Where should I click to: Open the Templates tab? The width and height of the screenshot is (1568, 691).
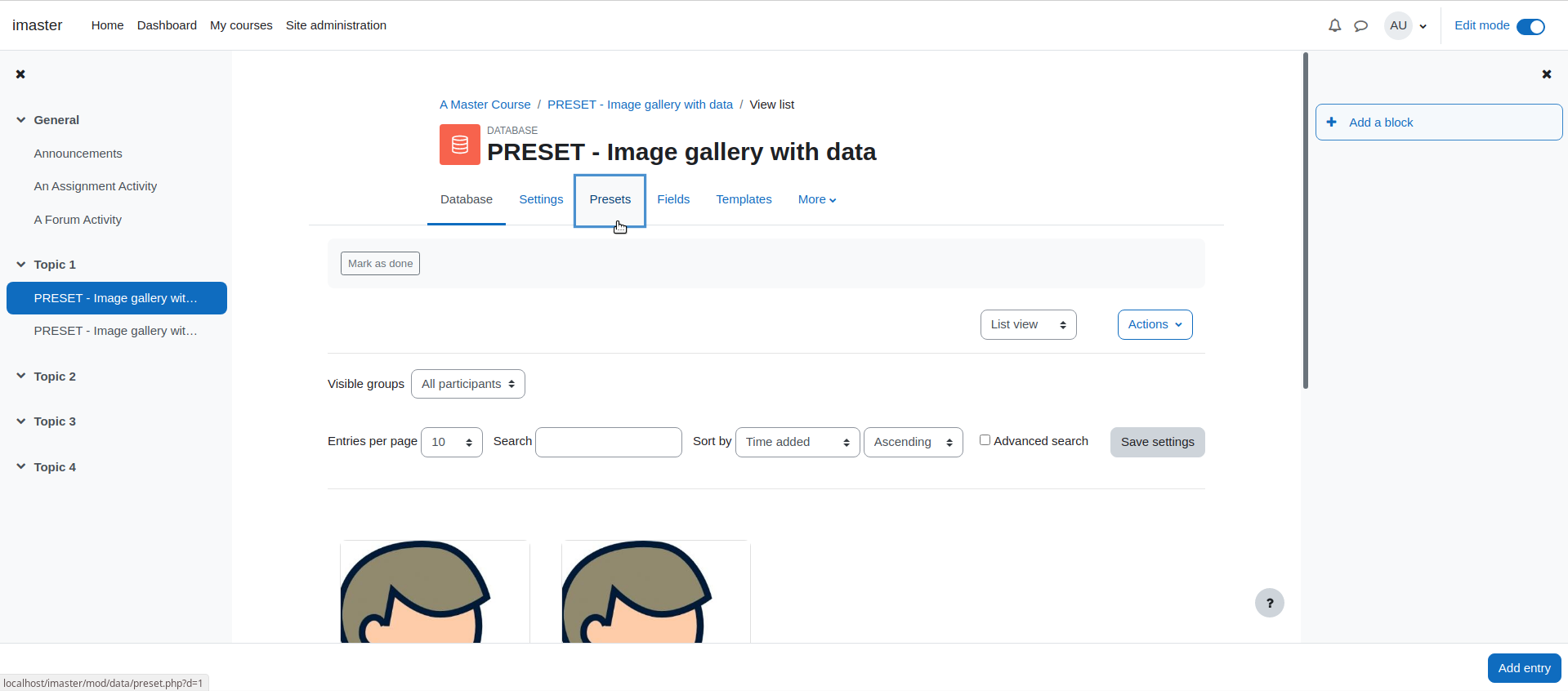(744, 199)
